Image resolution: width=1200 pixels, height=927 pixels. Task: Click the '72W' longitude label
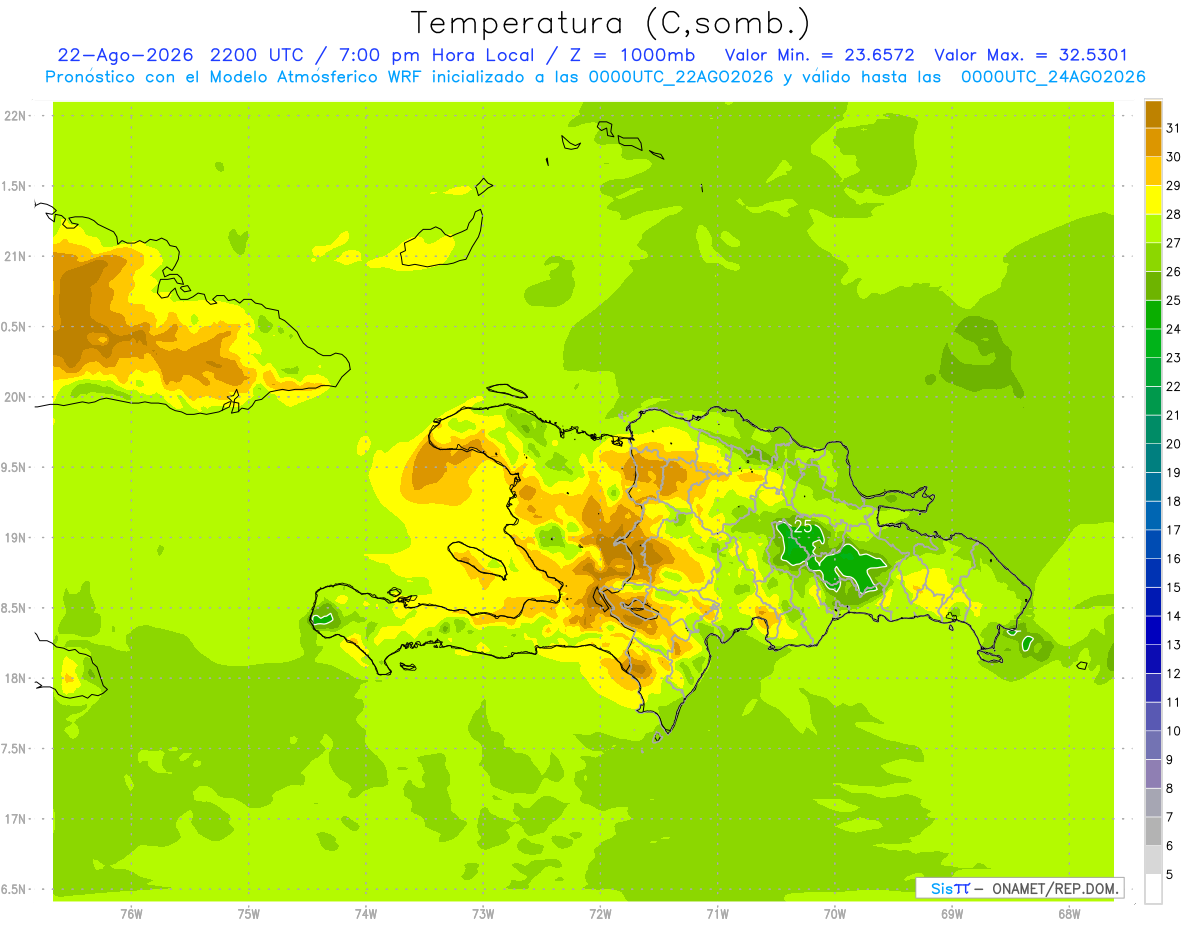point(600,913)
